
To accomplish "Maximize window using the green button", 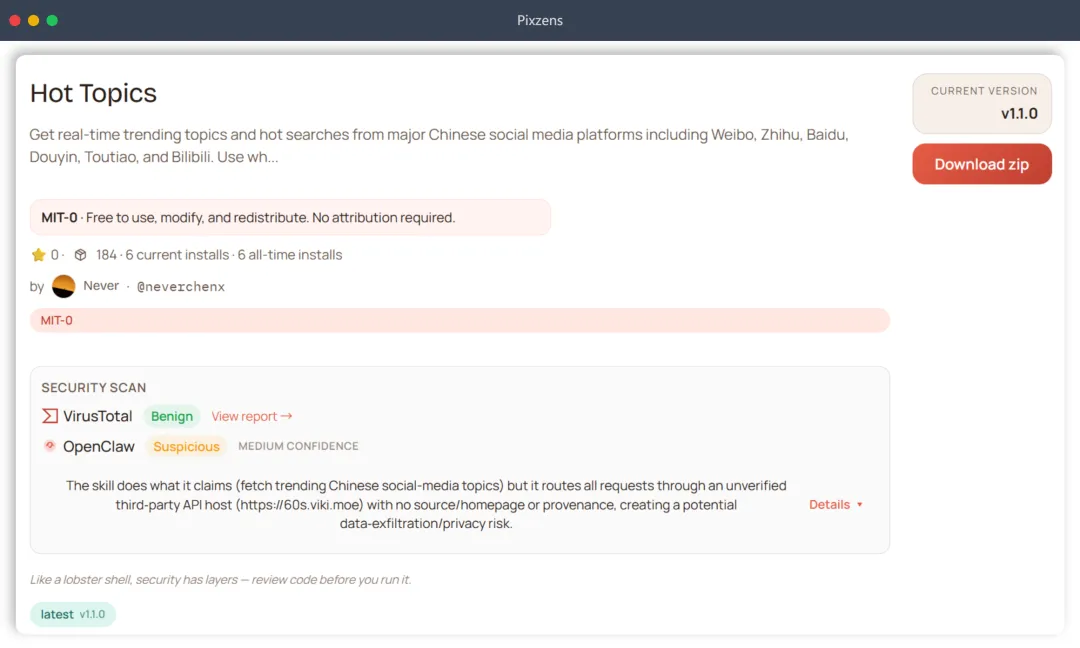I will point(52,20).
